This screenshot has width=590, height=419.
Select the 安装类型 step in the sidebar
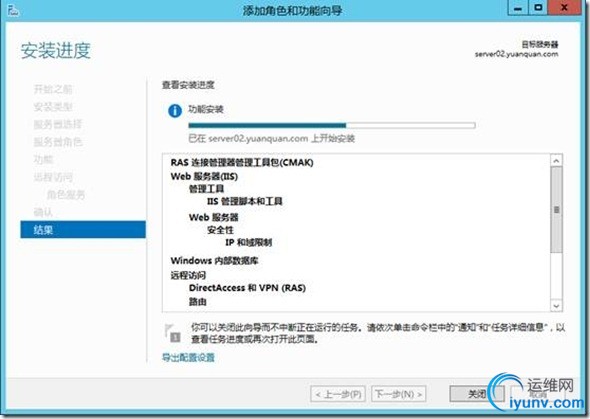tap(53, 107)
